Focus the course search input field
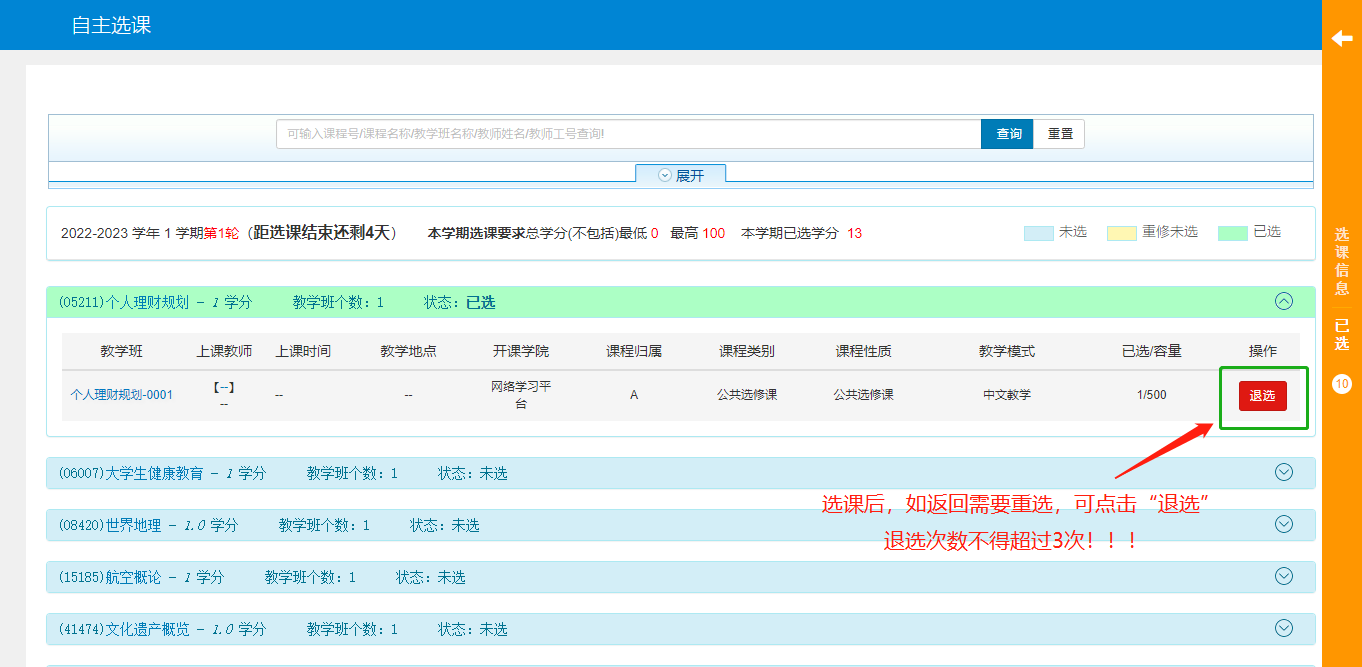1362x667 pixels. [628, 134]
